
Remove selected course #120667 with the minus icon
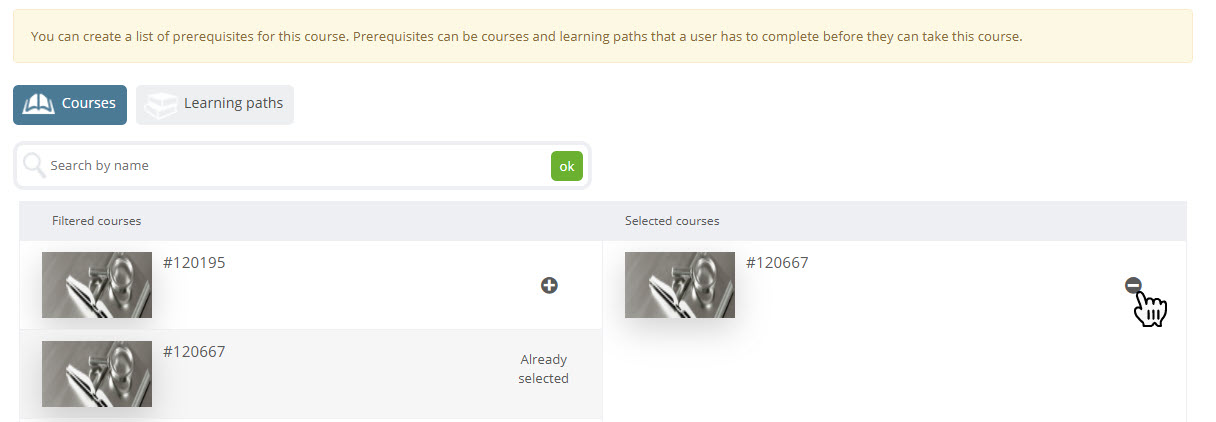point(1133,285)
